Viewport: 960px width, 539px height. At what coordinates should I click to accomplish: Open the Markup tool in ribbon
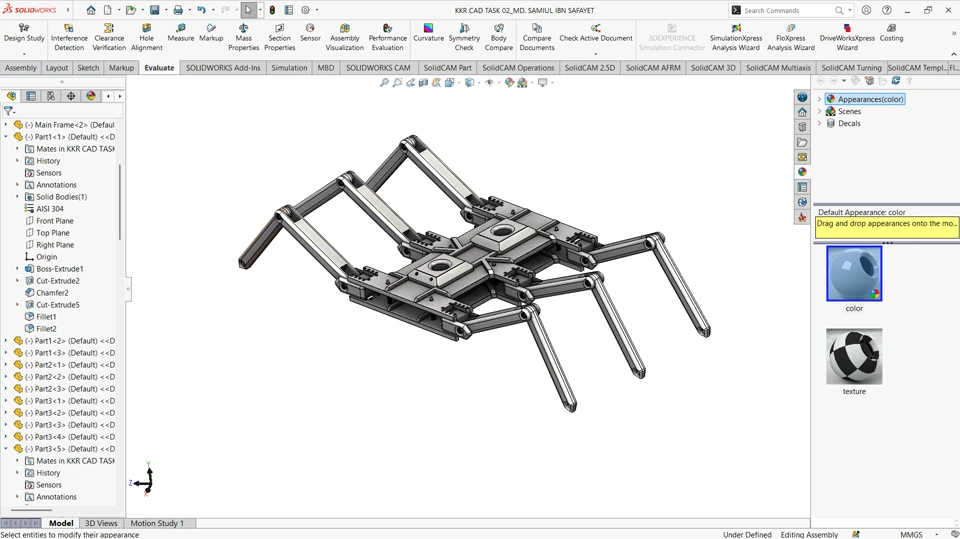(x=211, y=33)
